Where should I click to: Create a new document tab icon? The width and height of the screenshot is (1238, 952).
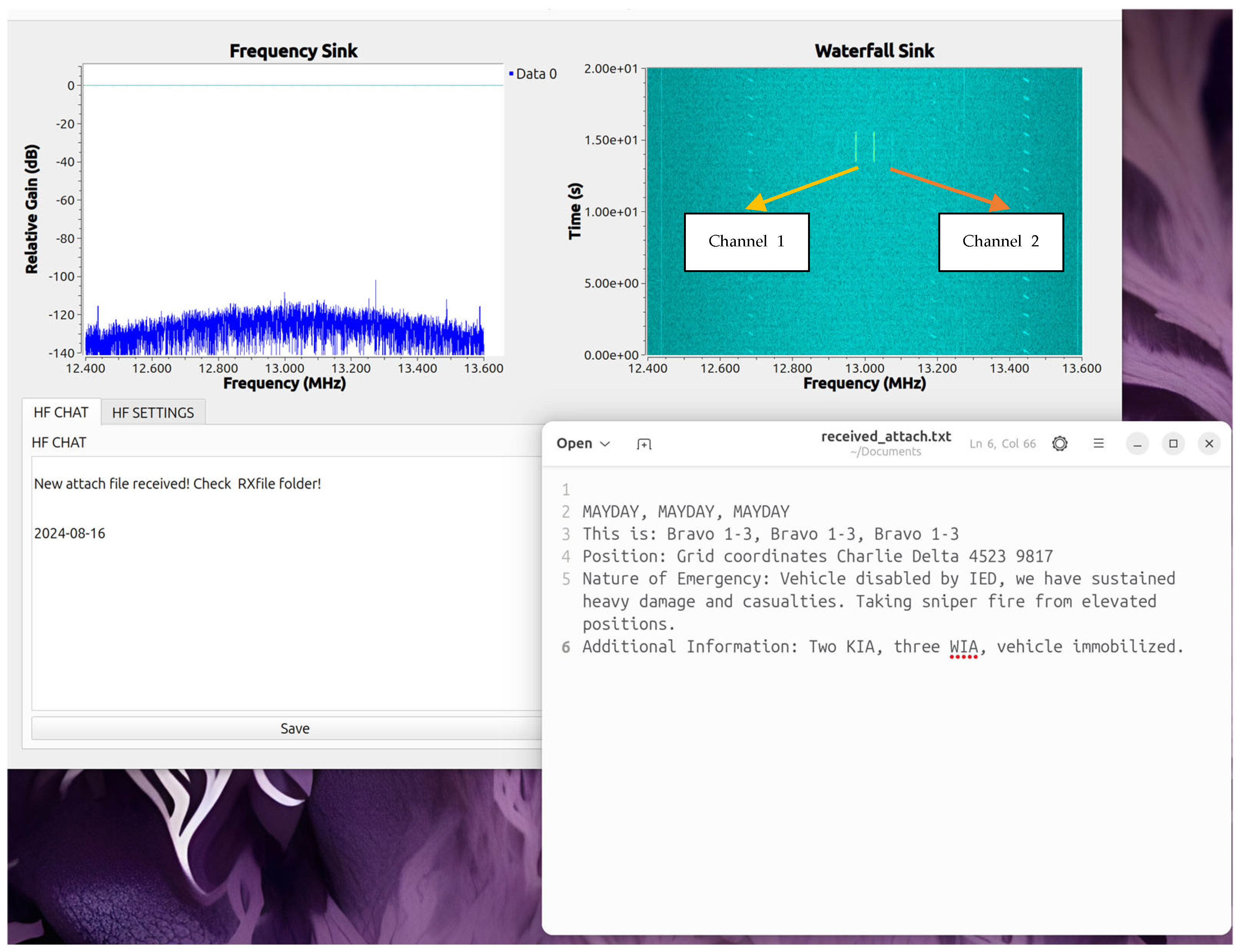[x=644, y=444]
